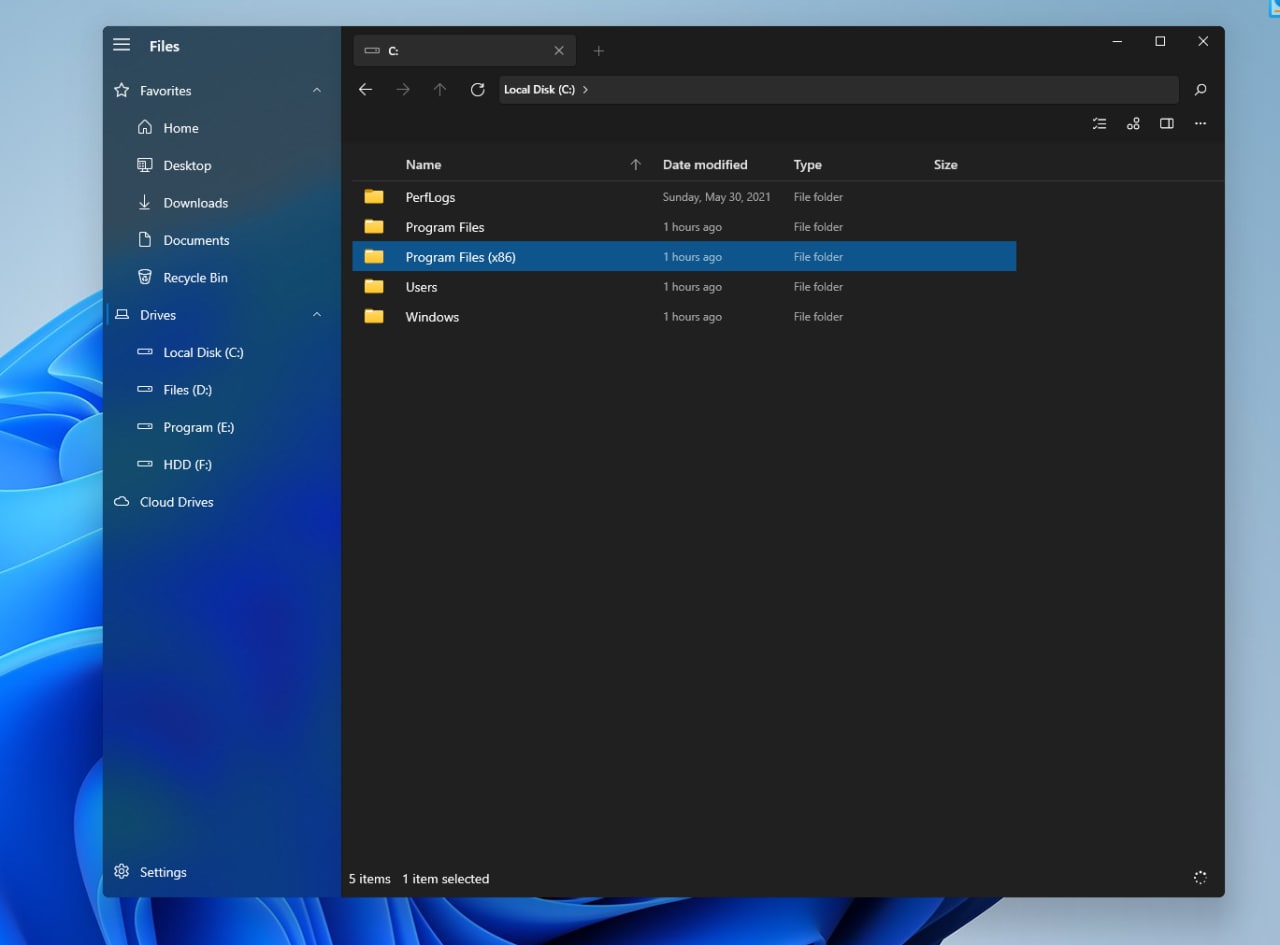1280x945 pixels.
Task: Click the PerfLogs folder icon
Action: click(x=374, y=197)
